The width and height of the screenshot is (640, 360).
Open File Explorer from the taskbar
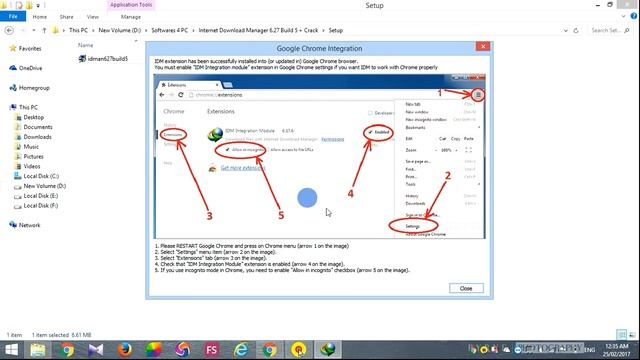tap(38, 350)
